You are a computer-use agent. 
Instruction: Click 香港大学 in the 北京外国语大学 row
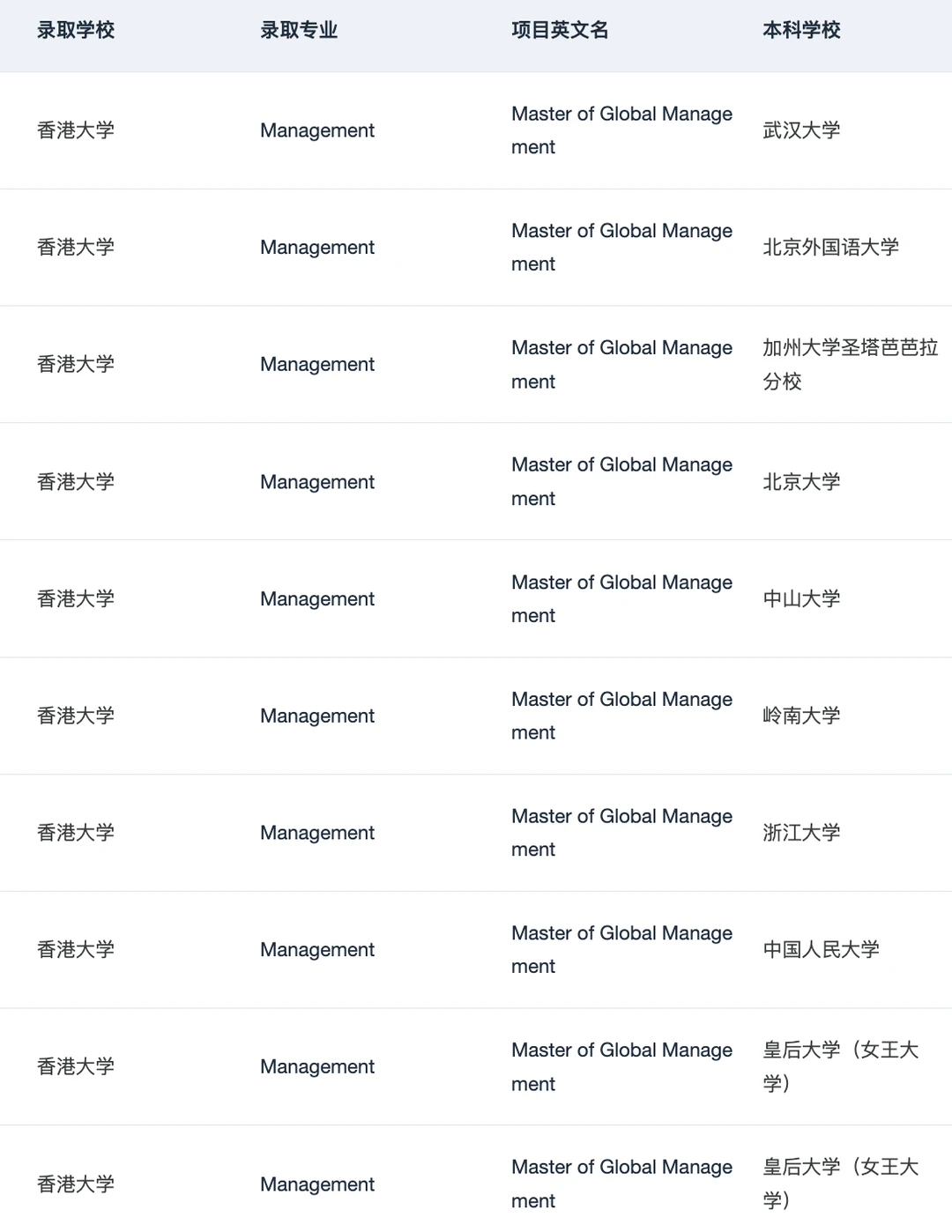[x=76, y=248]
